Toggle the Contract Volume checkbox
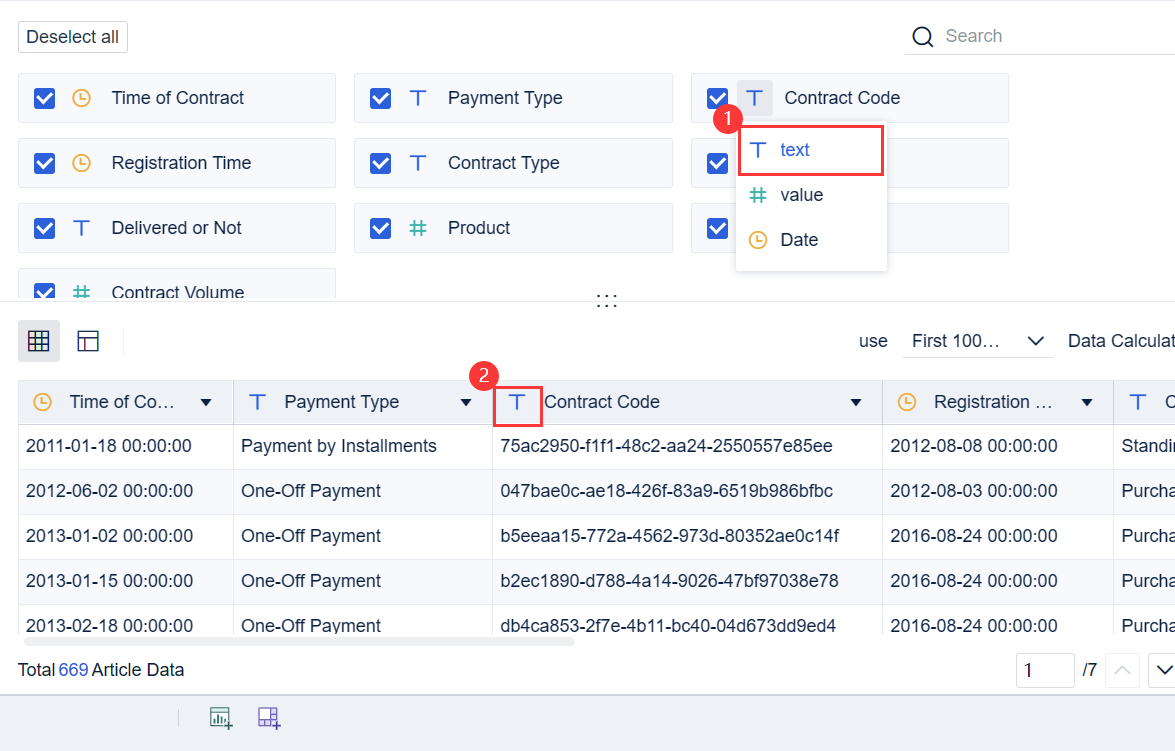 tap(44, 292)
